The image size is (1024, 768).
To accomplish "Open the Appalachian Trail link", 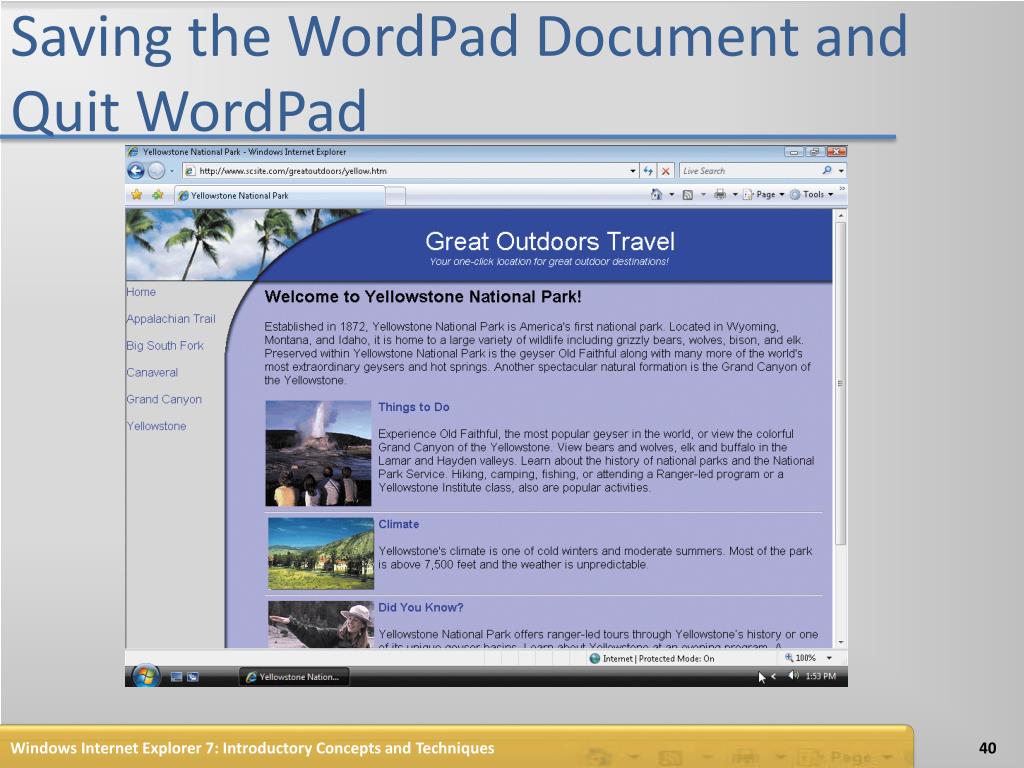I will tap(170, 319).
